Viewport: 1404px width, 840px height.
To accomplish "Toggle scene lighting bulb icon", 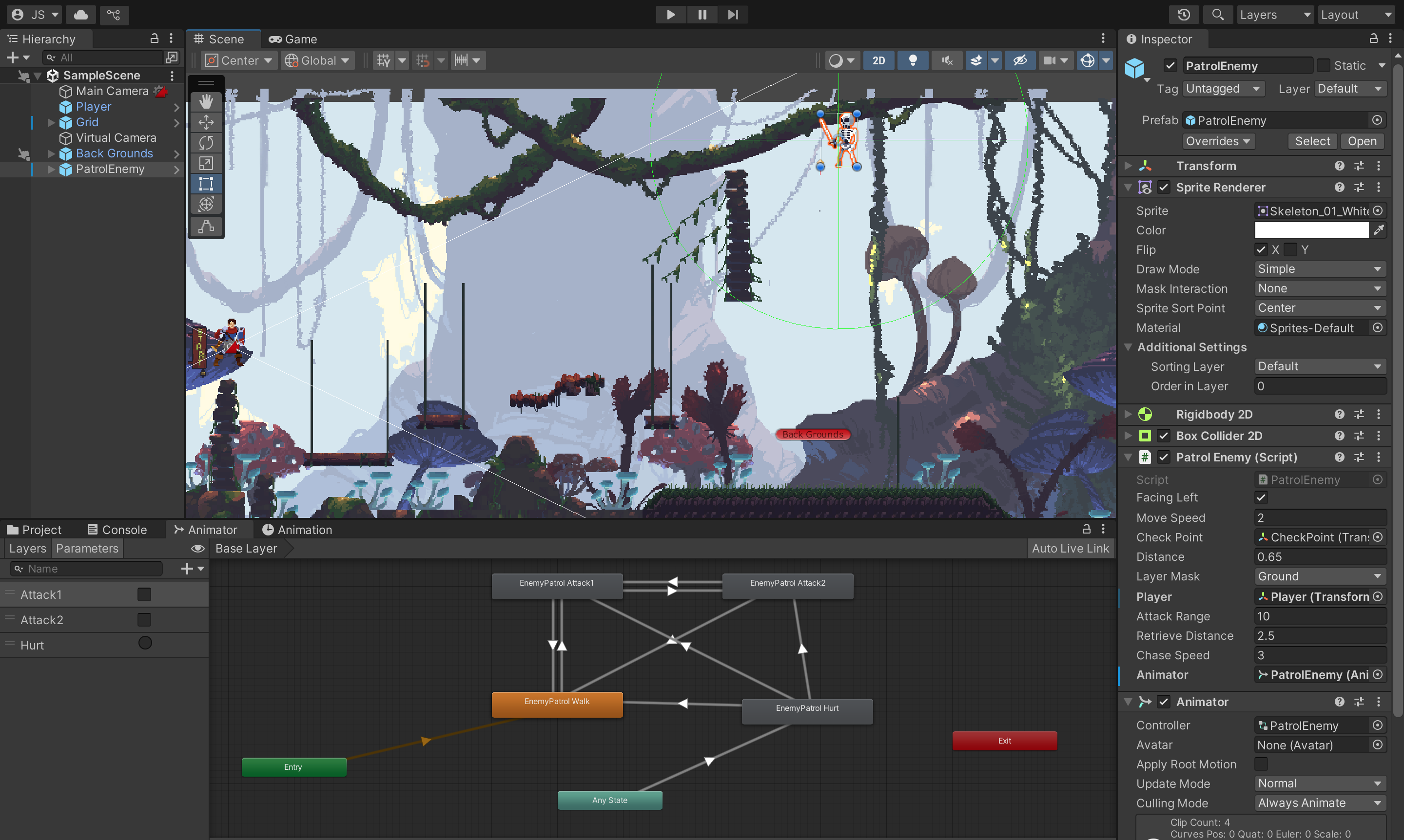I will coord(913,60).
